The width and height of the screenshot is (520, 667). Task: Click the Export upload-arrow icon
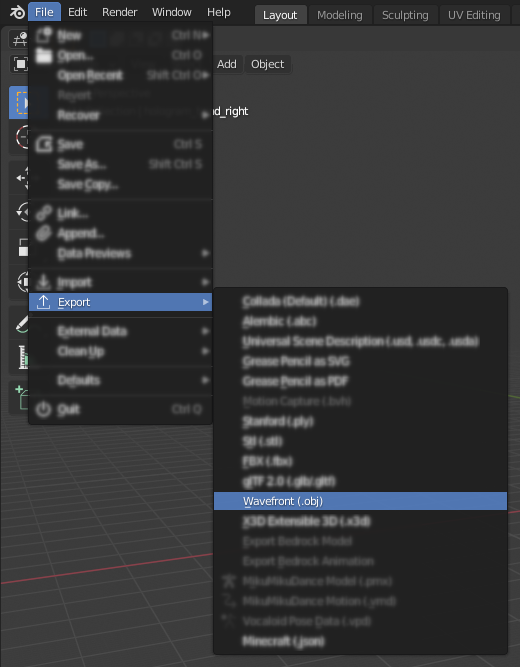43,302
